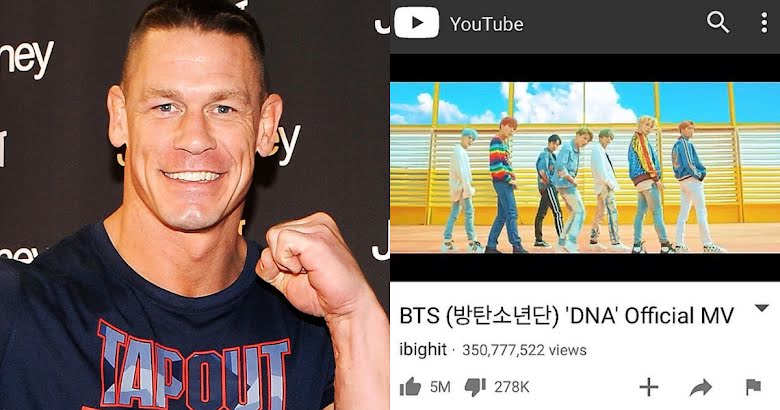This screenshot has height=410, width=780.
Task: Click the black bar above the video
Action: tap(585, 68)
